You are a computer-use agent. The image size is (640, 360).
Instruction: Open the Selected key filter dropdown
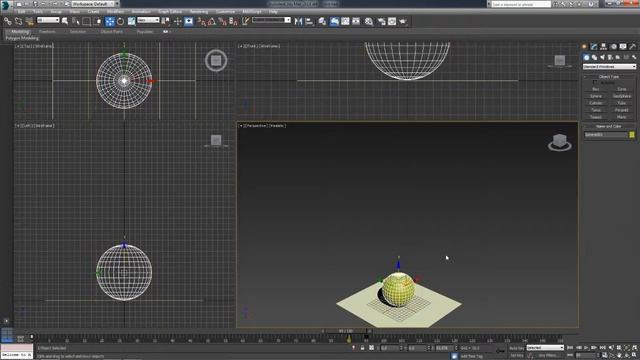click(545, 348)
